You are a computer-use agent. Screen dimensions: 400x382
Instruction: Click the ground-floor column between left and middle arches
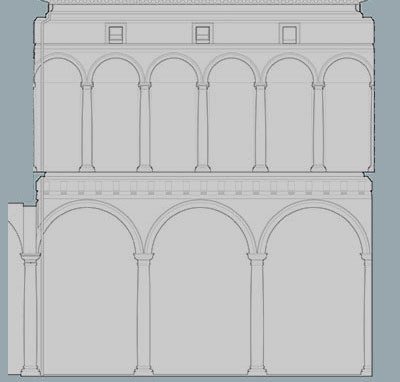click(144, 314)
